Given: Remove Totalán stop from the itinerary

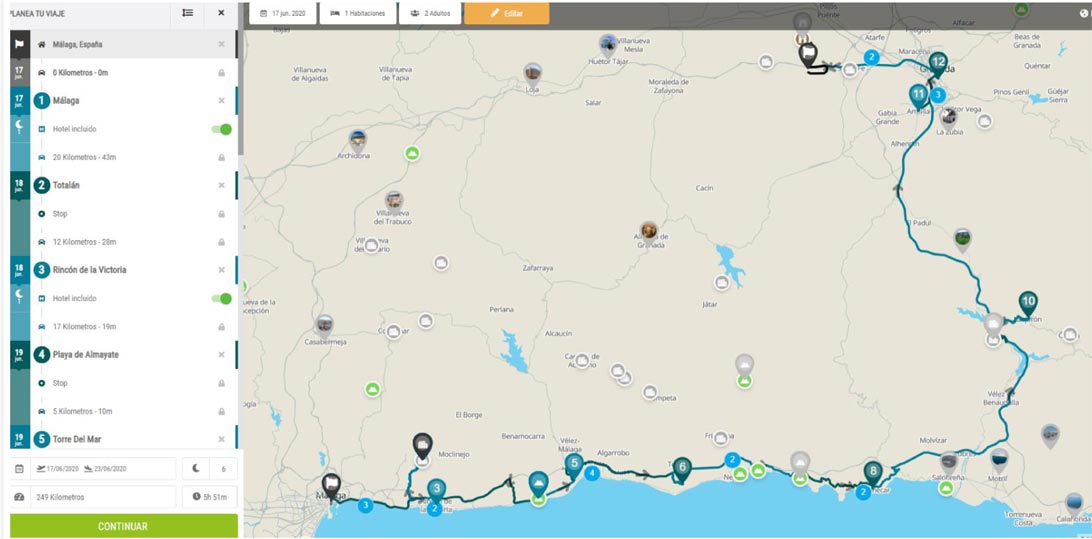Looking at the screenshot, I should 221,185.
